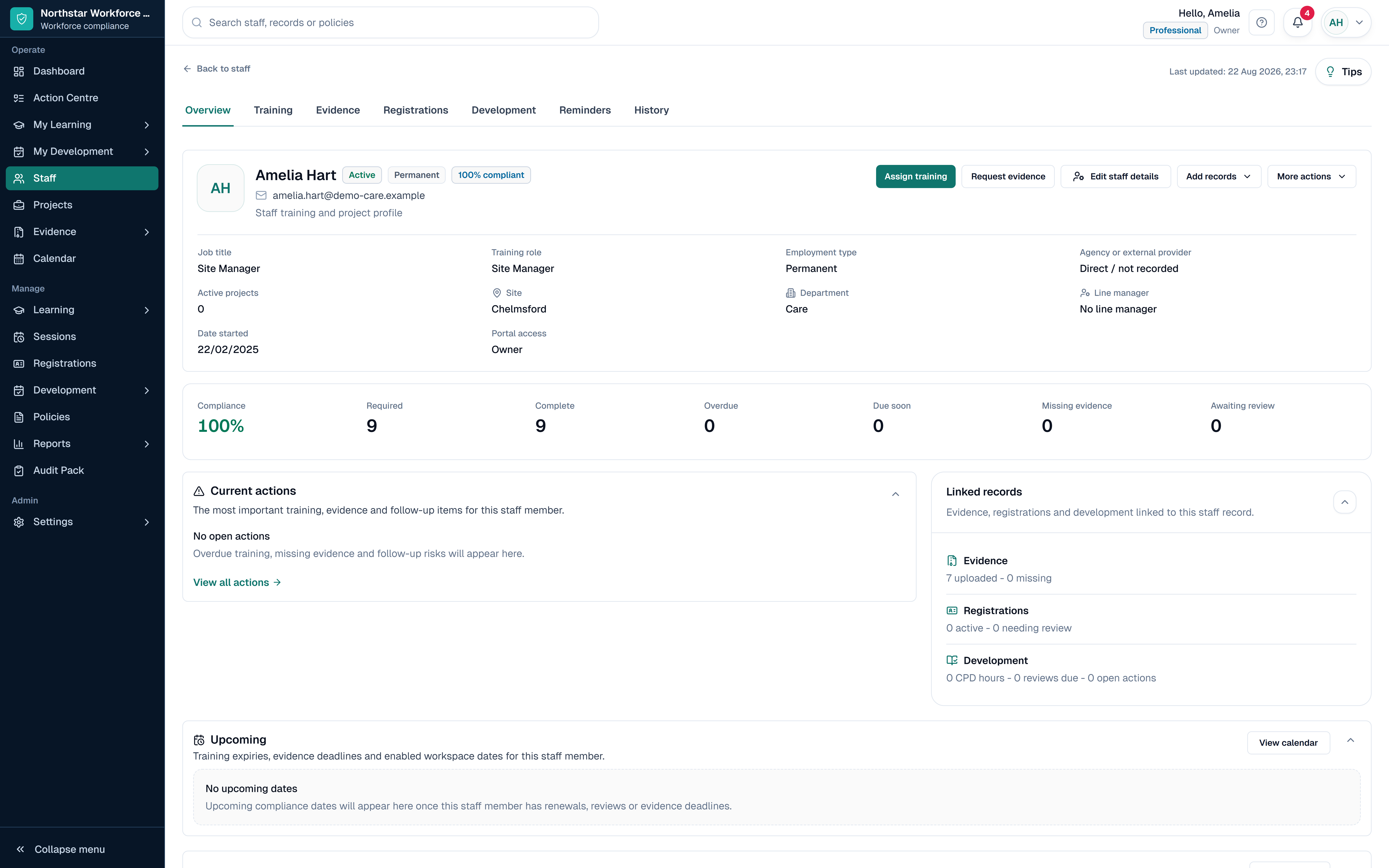Open Projects from the sidebar
This screenshot has height=868, width=1389.
pyautogui.click(x=82, y=205)
